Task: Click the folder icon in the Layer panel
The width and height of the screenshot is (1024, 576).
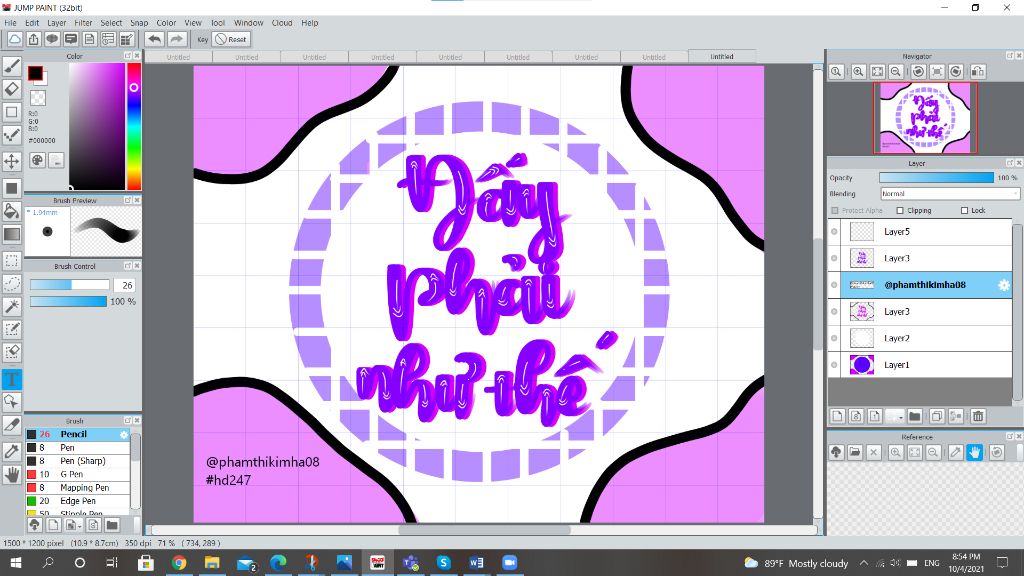Action: coord(914,416)
